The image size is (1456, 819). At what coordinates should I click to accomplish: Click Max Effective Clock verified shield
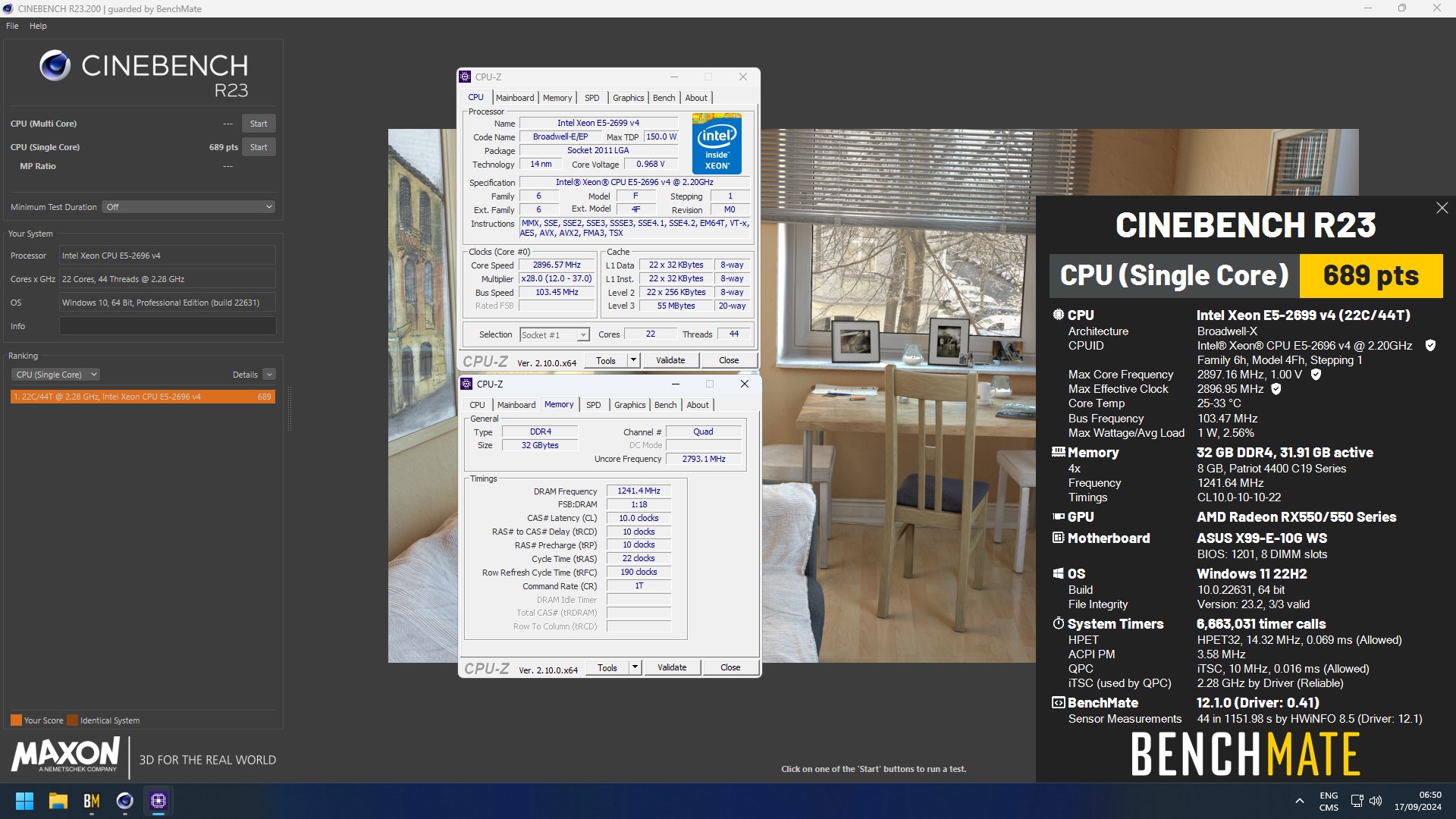point(1276,389)
